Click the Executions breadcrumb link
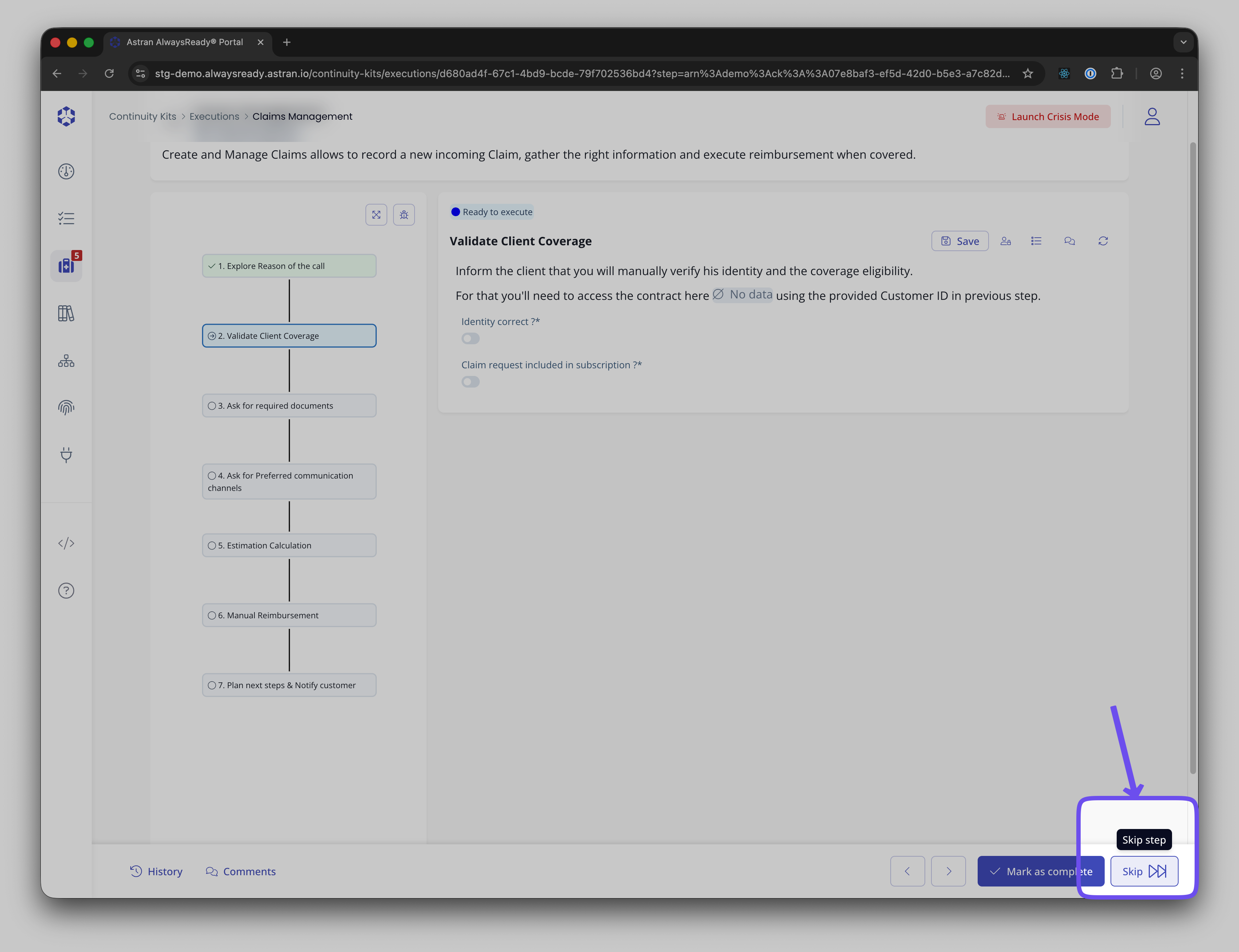Image resolution: width=1239 pixels, height=952 pixels. point(214,117)
